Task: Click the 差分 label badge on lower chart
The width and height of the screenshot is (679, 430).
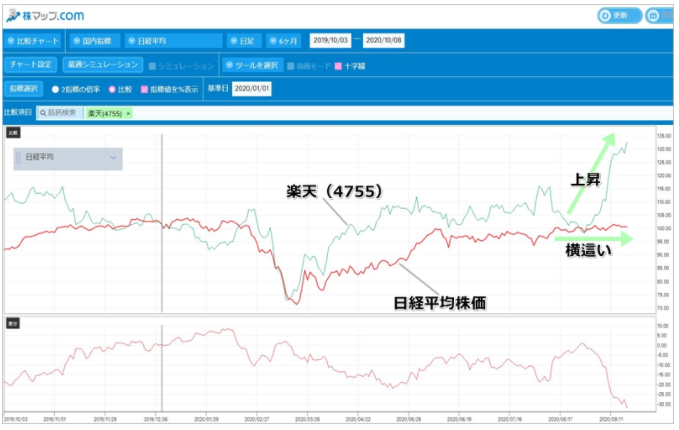Action: [13, 323]
